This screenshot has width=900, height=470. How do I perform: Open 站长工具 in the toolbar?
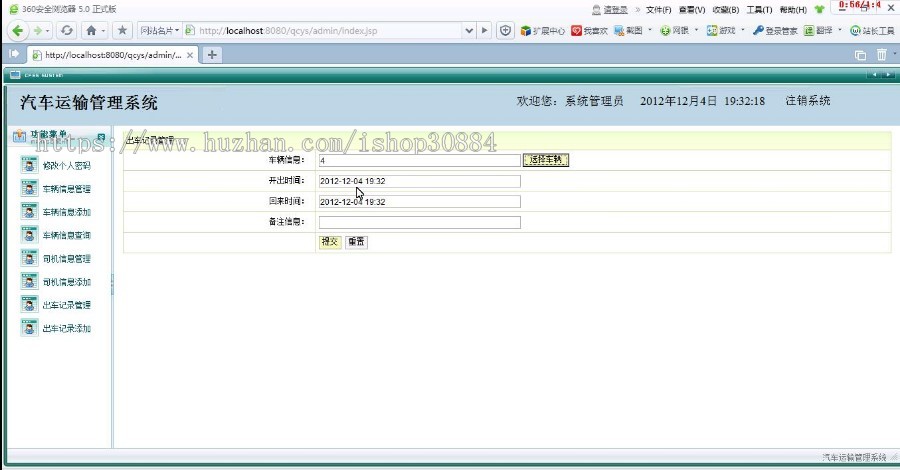(872, 30)
